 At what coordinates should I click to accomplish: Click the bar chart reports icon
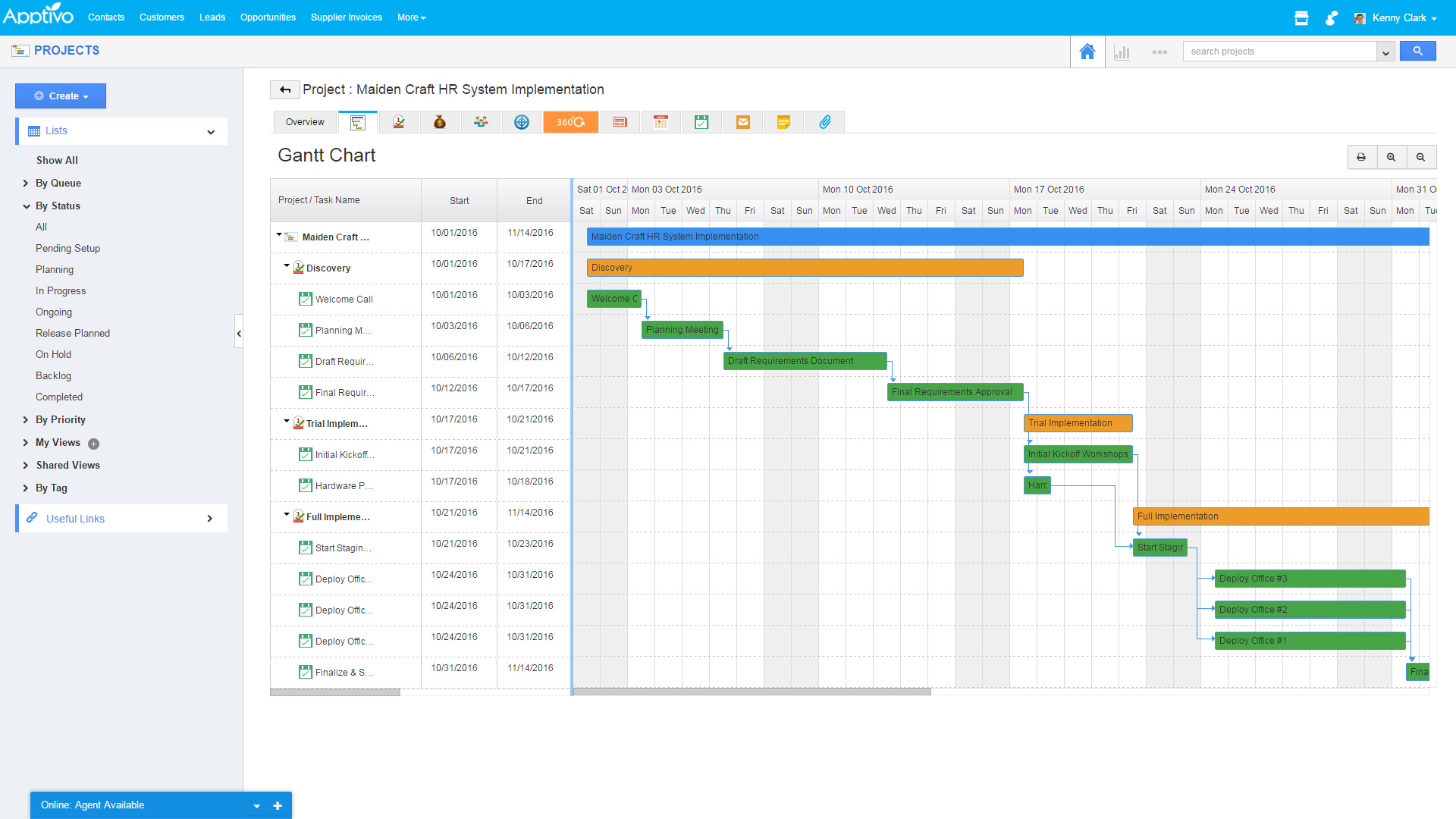[1122, 52]
